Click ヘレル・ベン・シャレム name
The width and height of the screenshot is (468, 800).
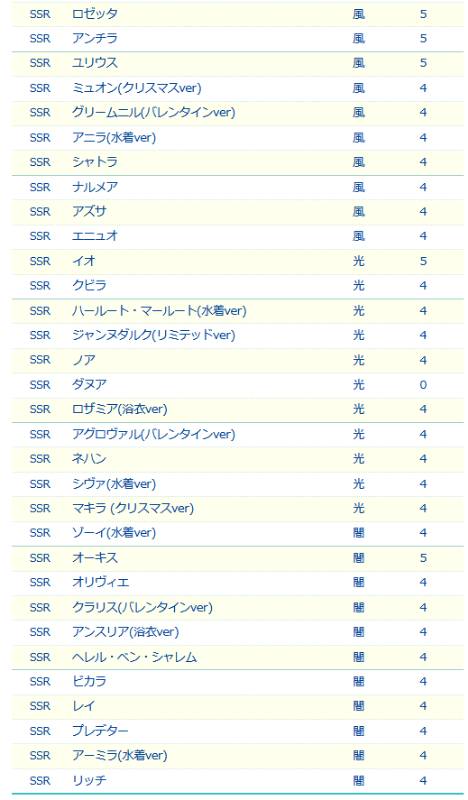[134, 657]
